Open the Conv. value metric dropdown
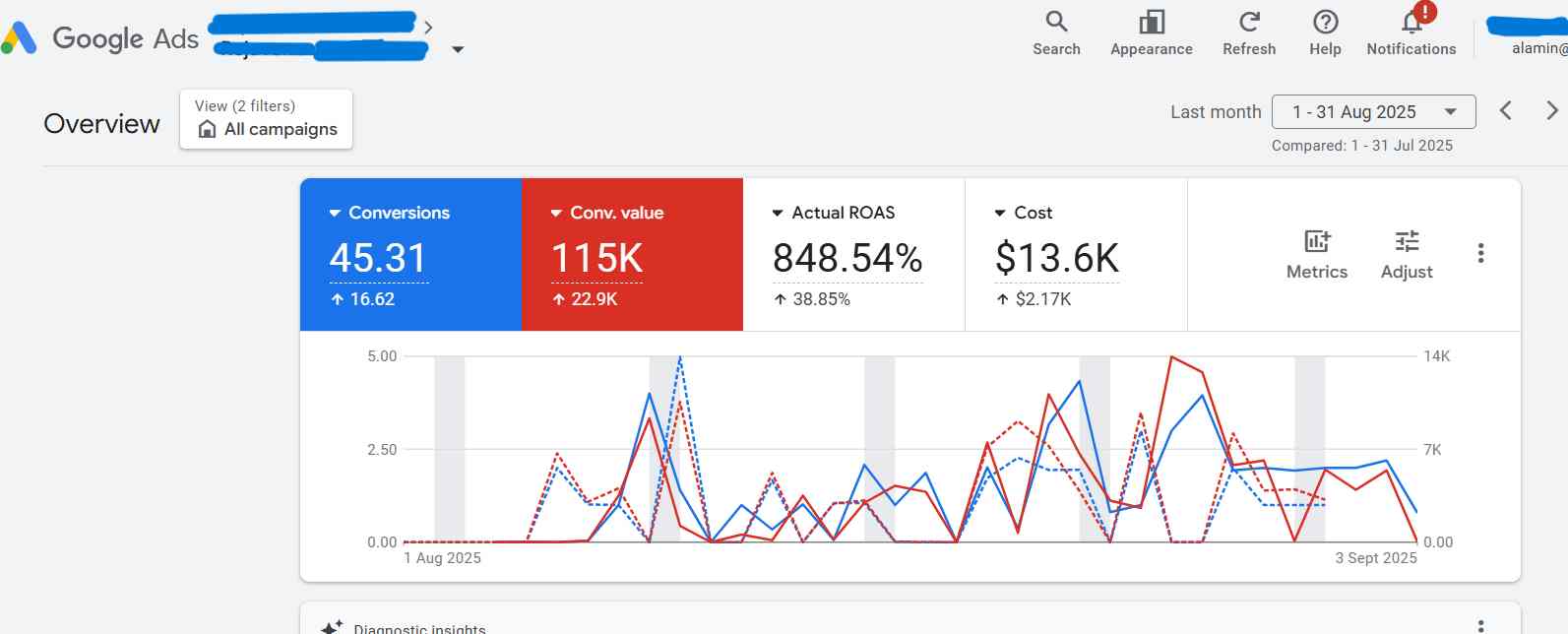Viewport: 1568px width, 634px height. (x=557, y=213)
